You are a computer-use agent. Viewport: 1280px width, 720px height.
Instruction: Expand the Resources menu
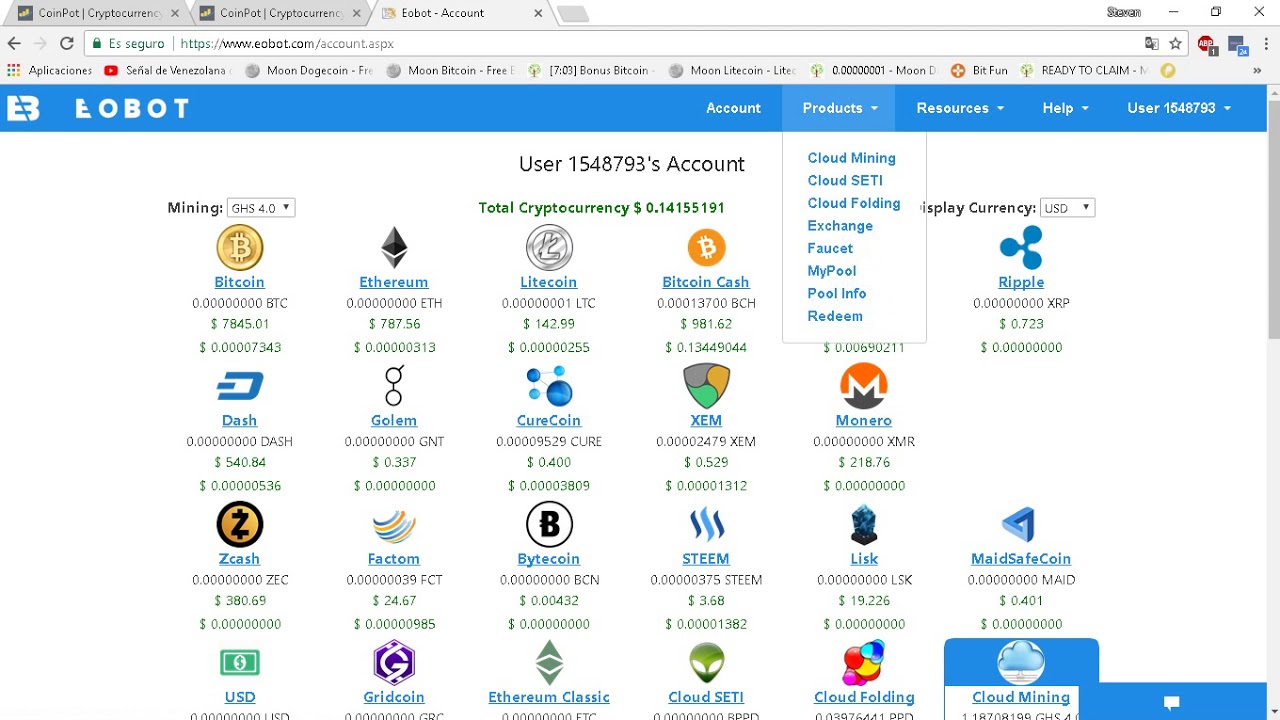click(960, 108)
